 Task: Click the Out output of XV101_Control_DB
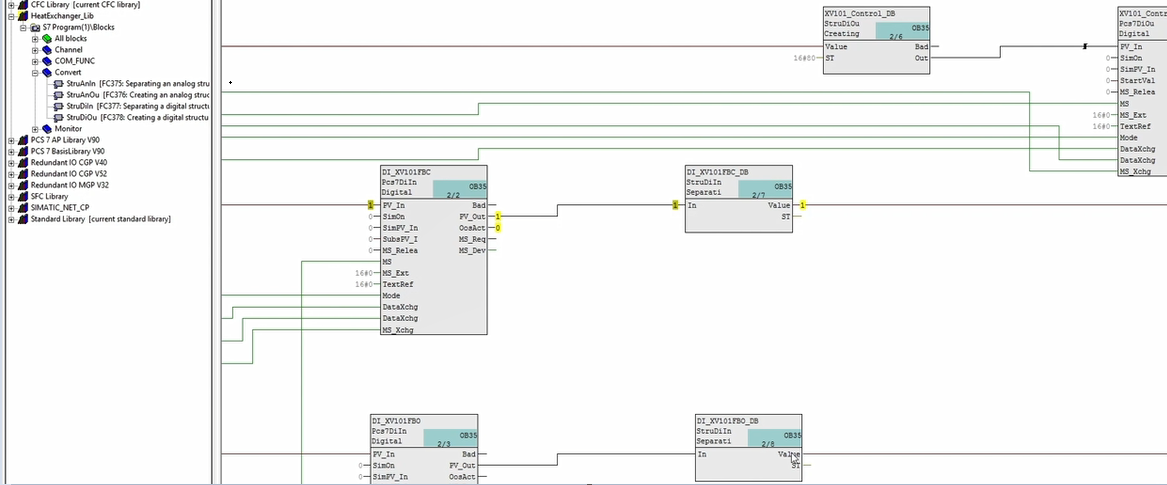921,58
